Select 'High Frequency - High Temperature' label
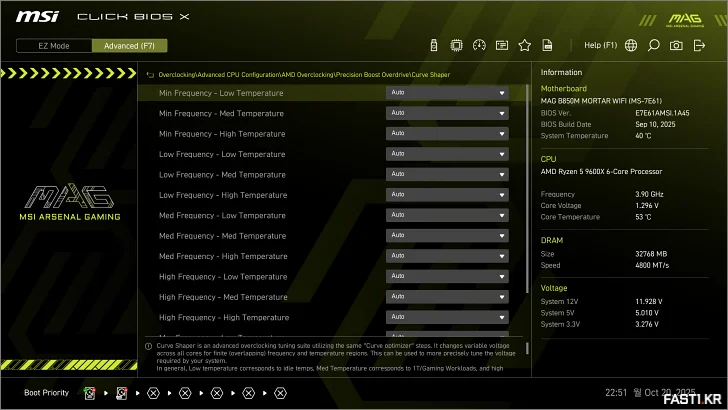This screenshot has height=410, width=728. pyautogui.click(x=224, y=318)
